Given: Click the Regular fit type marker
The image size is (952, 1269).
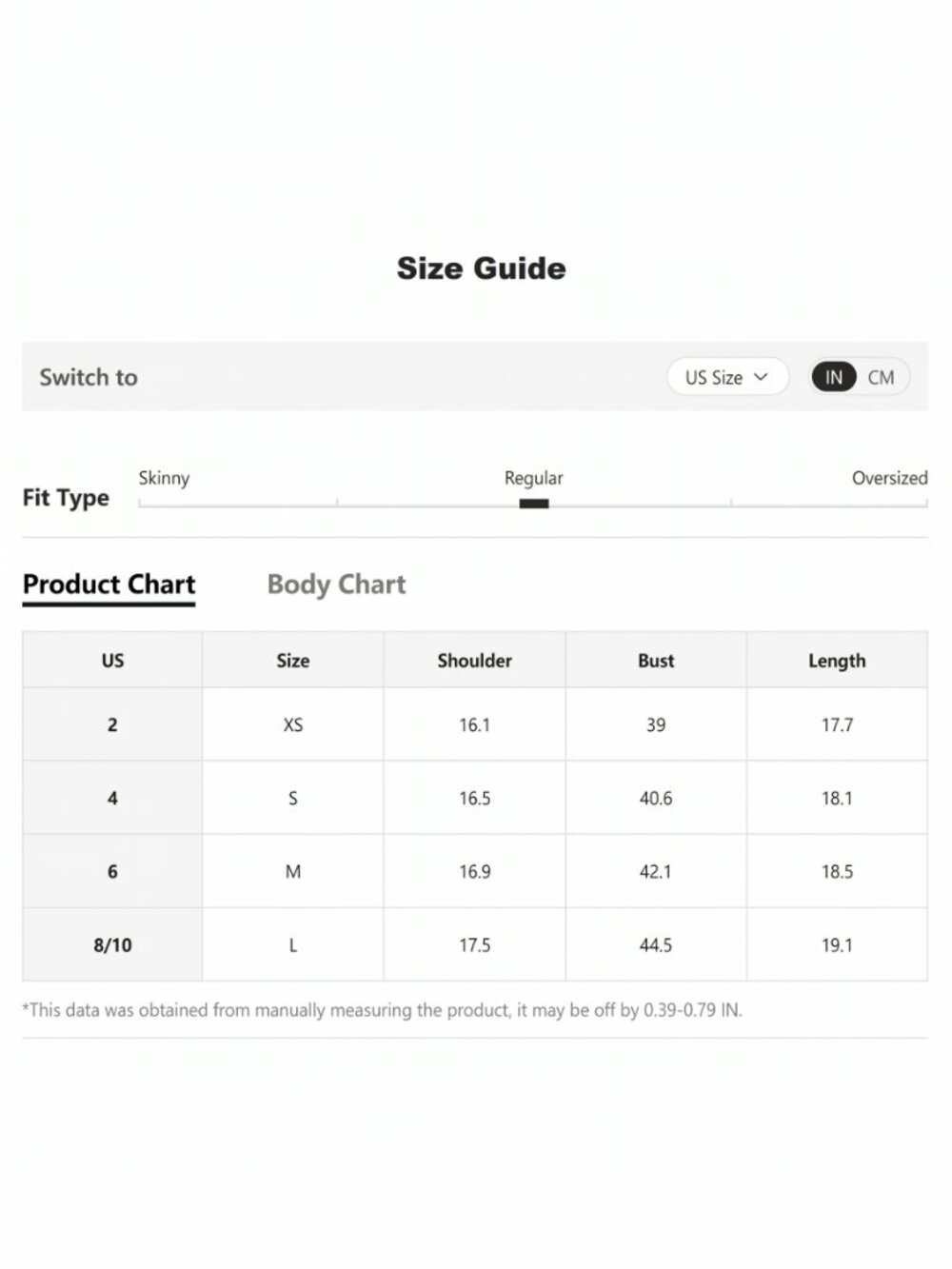Looking at the screenshot, I should 534,504.
